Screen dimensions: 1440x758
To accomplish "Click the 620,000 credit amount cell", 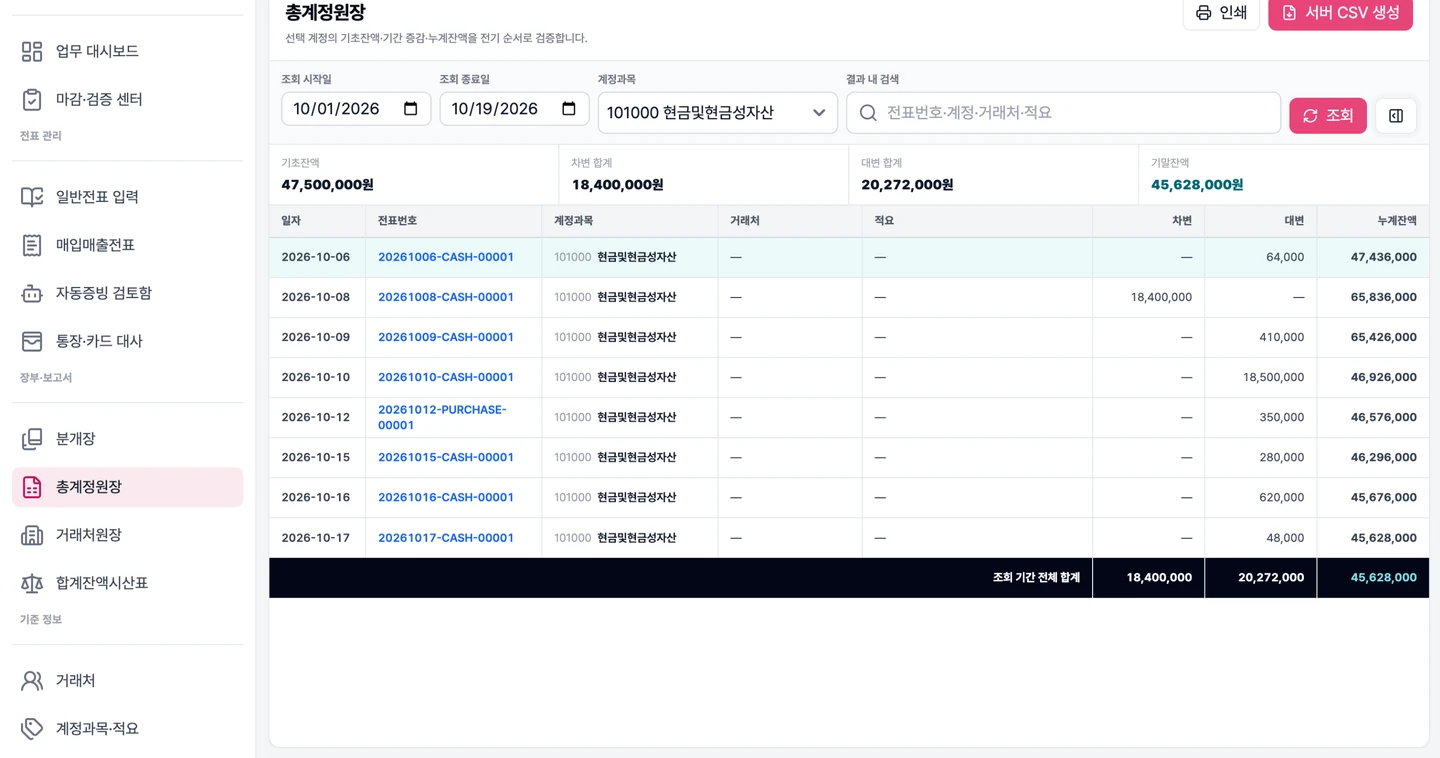I will coord(1260,497).
